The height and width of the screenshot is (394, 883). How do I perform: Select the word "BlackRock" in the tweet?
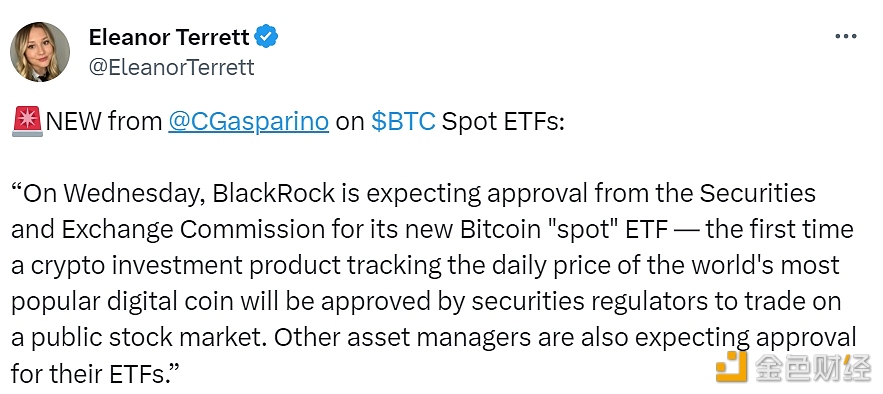coord(275,193)
